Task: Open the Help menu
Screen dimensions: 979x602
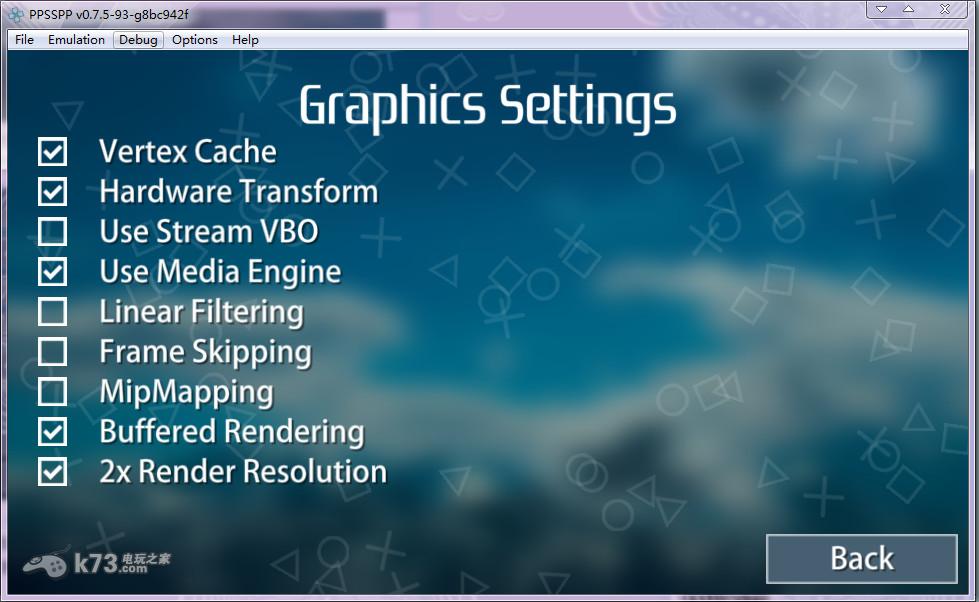Action: click(x=245, y=40)
